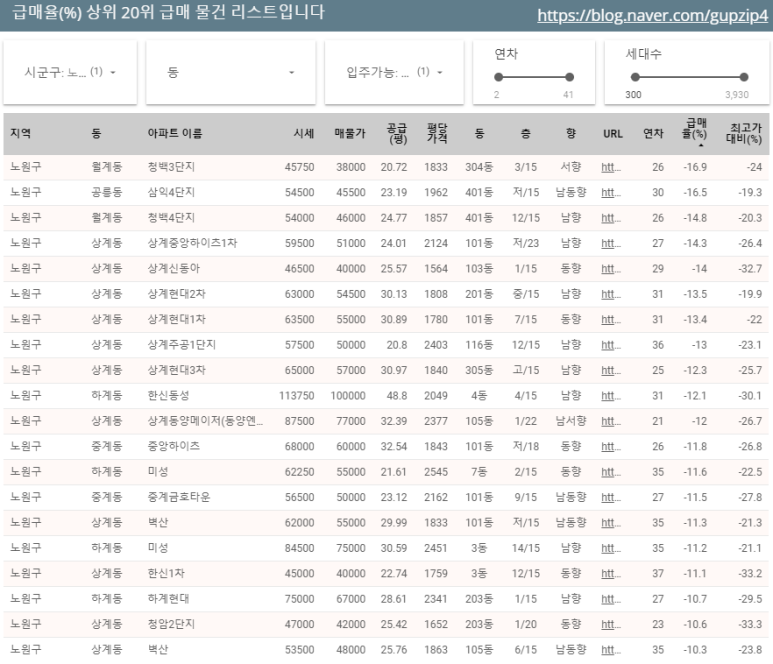Click the 중계동 cell in 중앙하이츠 row
The width and height of the screenshot is (773, 664).
(x=106, y=447)
